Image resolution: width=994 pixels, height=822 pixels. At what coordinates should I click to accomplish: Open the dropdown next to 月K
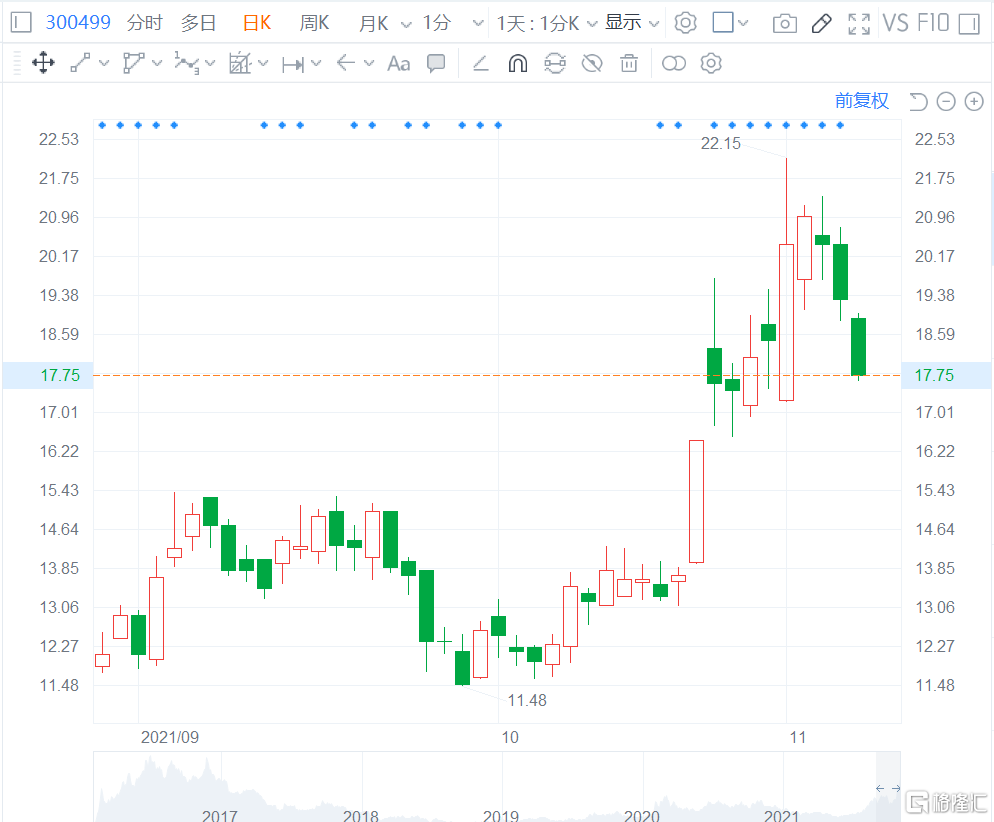[406, 24]
